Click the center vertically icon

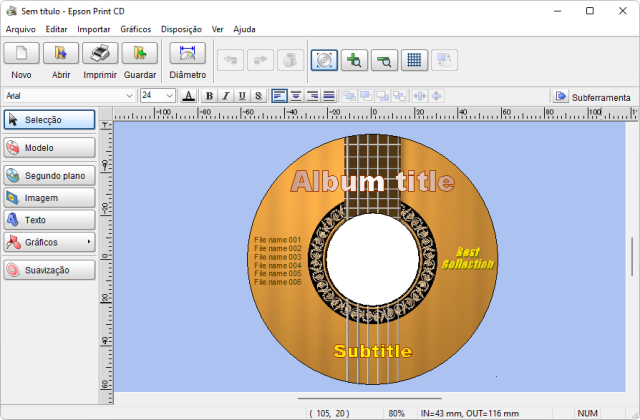[x=436, y=96]
